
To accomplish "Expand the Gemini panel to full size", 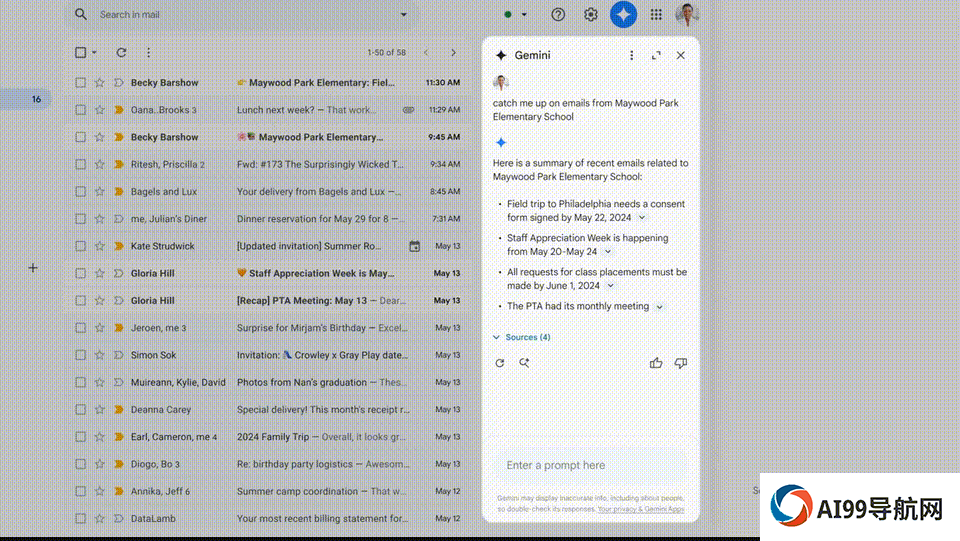I will (x=656, y=55).
